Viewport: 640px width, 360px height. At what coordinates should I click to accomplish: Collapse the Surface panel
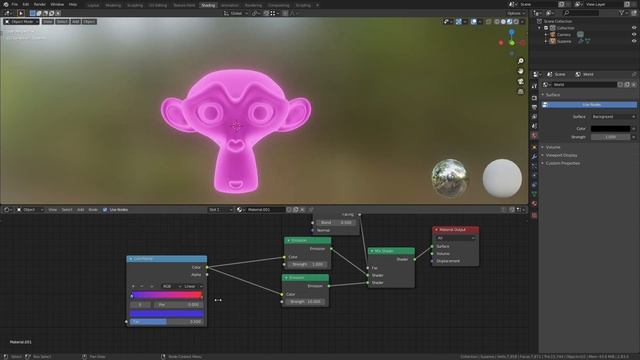click(x=553, y=95)
